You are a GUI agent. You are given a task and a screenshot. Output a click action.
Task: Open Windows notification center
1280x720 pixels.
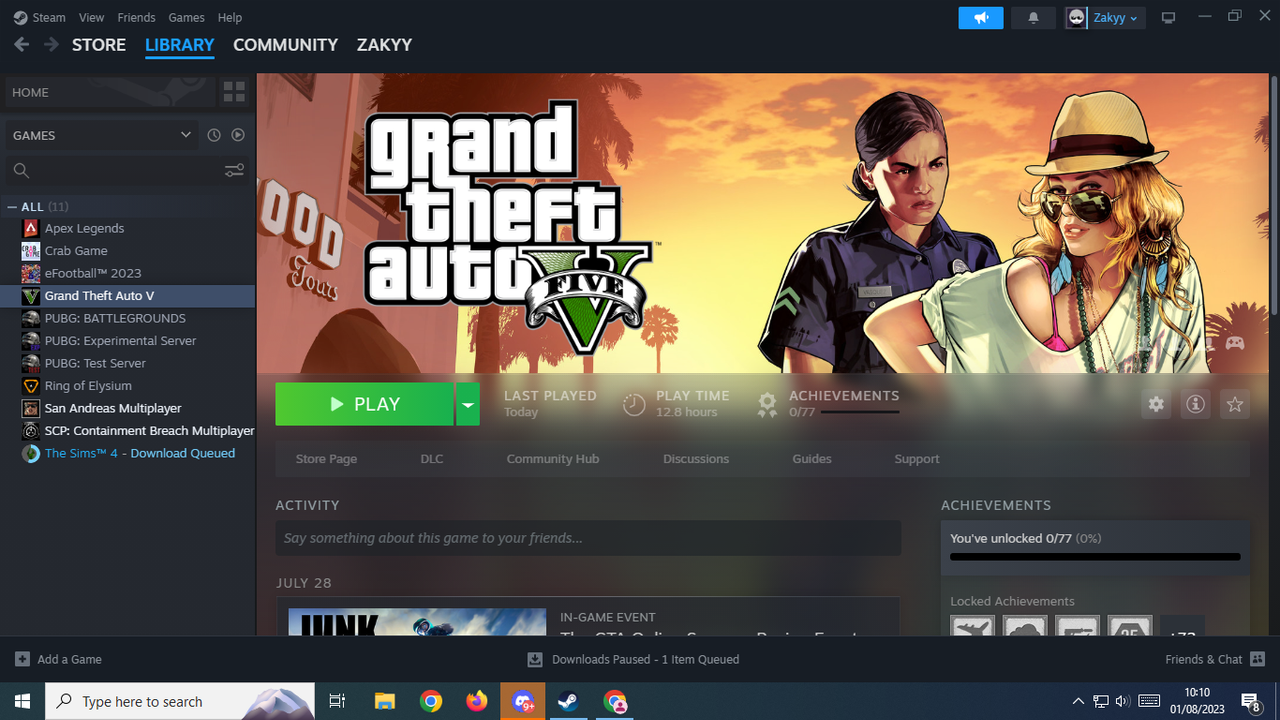coord(1250,701)
